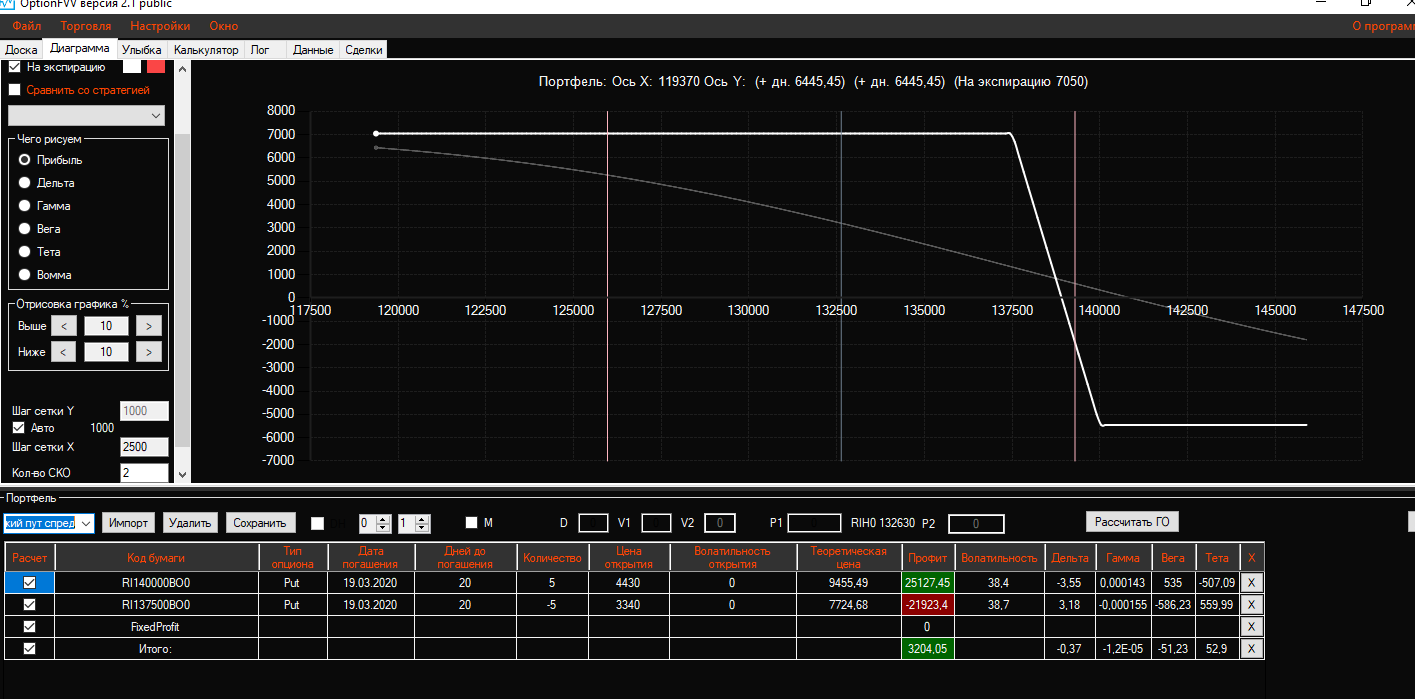Select the Прибыль radio button
This screenshot has height=699, width=1415.
[25, 160]
